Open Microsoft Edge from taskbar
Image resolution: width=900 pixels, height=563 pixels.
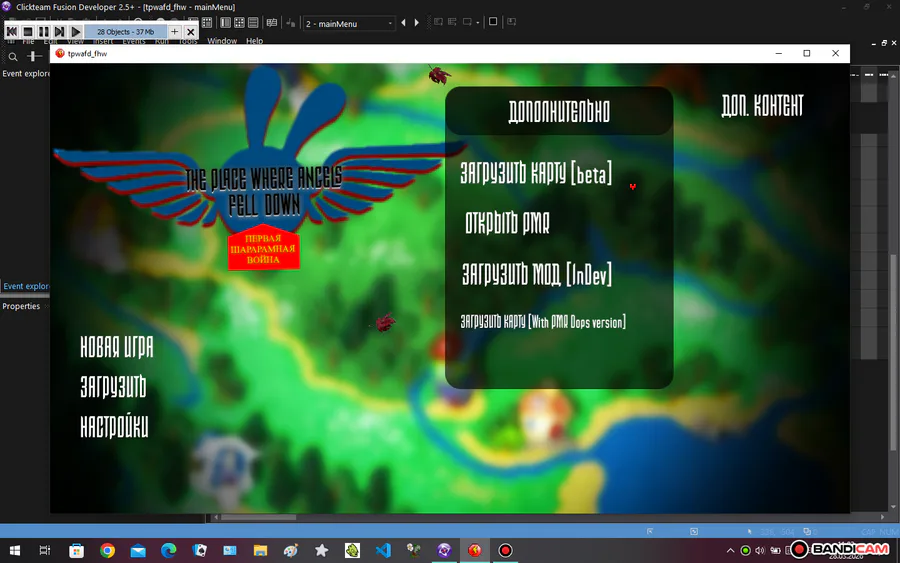point(169,550)
